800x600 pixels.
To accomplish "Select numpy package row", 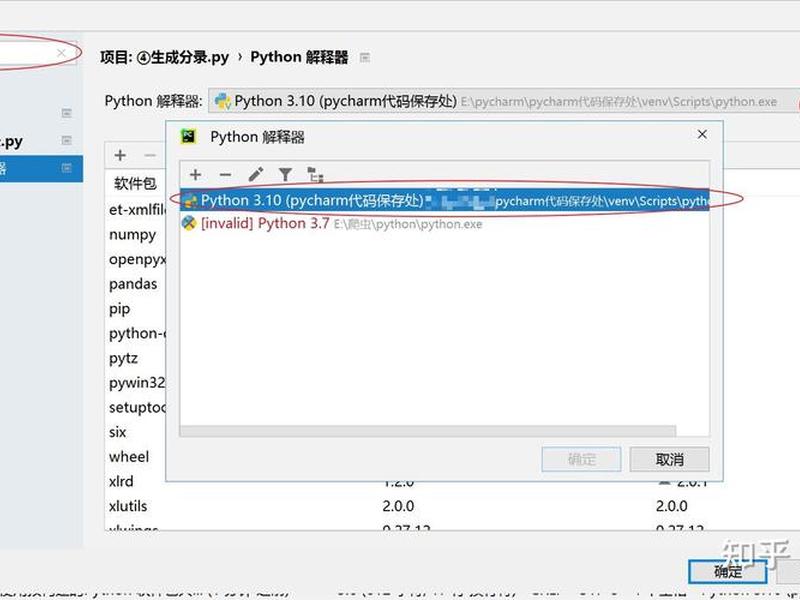I will pyautogui.click(x=133, y=235).
